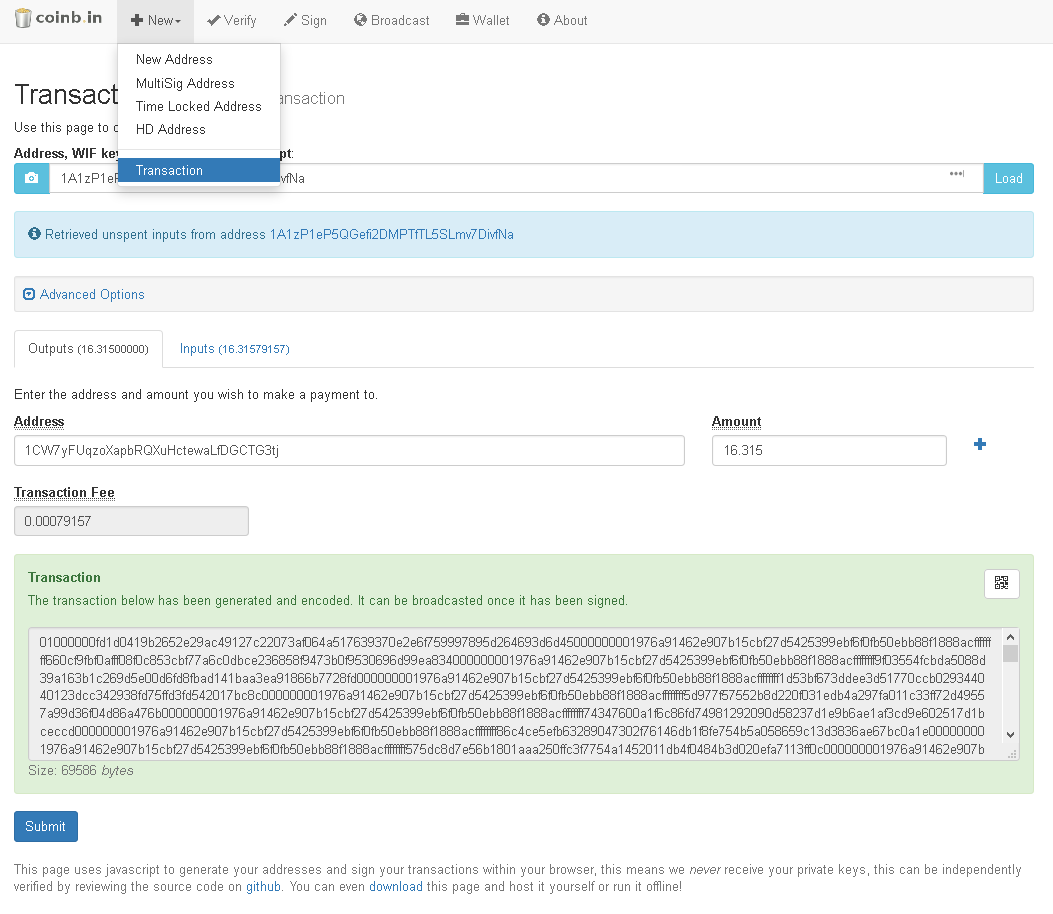Viewport: 1053px width, 914px height.
Task: Open the Sign page
Action: (x=305, y=21)
